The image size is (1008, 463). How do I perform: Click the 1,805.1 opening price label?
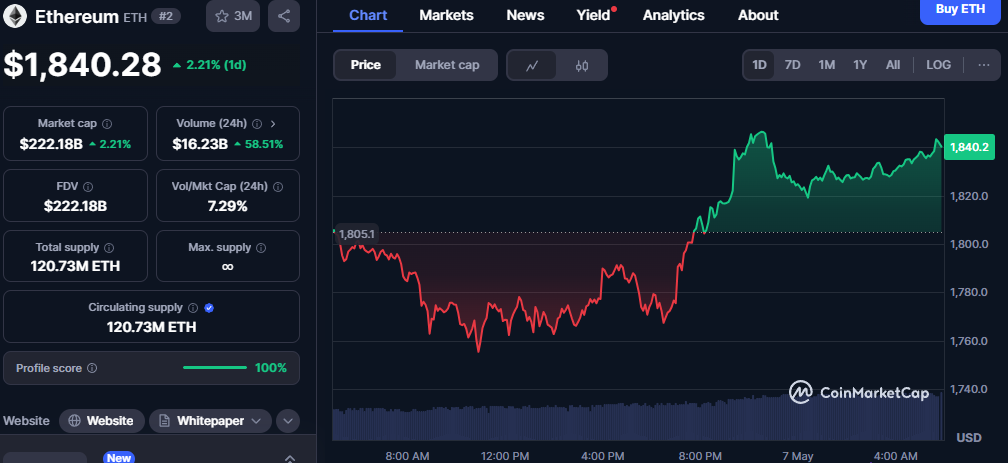coord(357,234)
